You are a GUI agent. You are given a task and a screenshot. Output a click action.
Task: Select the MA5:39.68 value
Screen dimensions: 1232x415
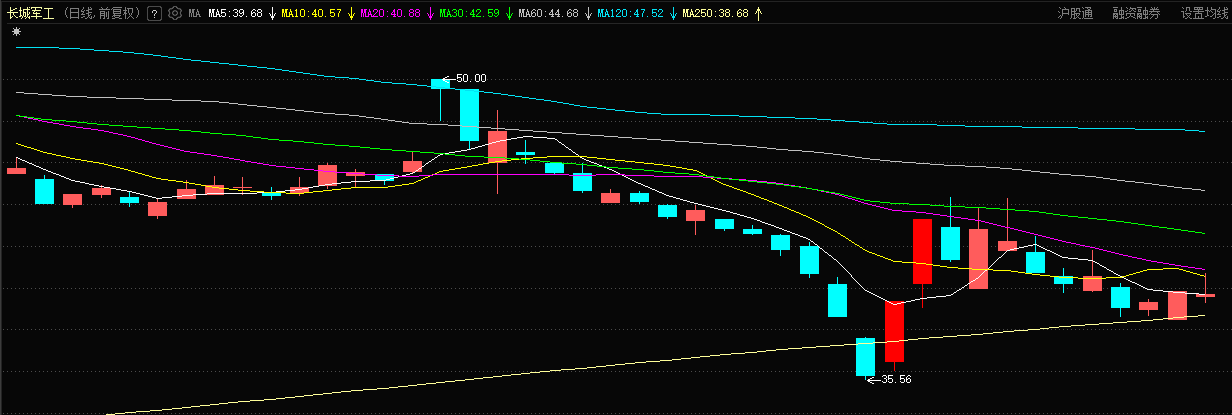pos(235,14)
